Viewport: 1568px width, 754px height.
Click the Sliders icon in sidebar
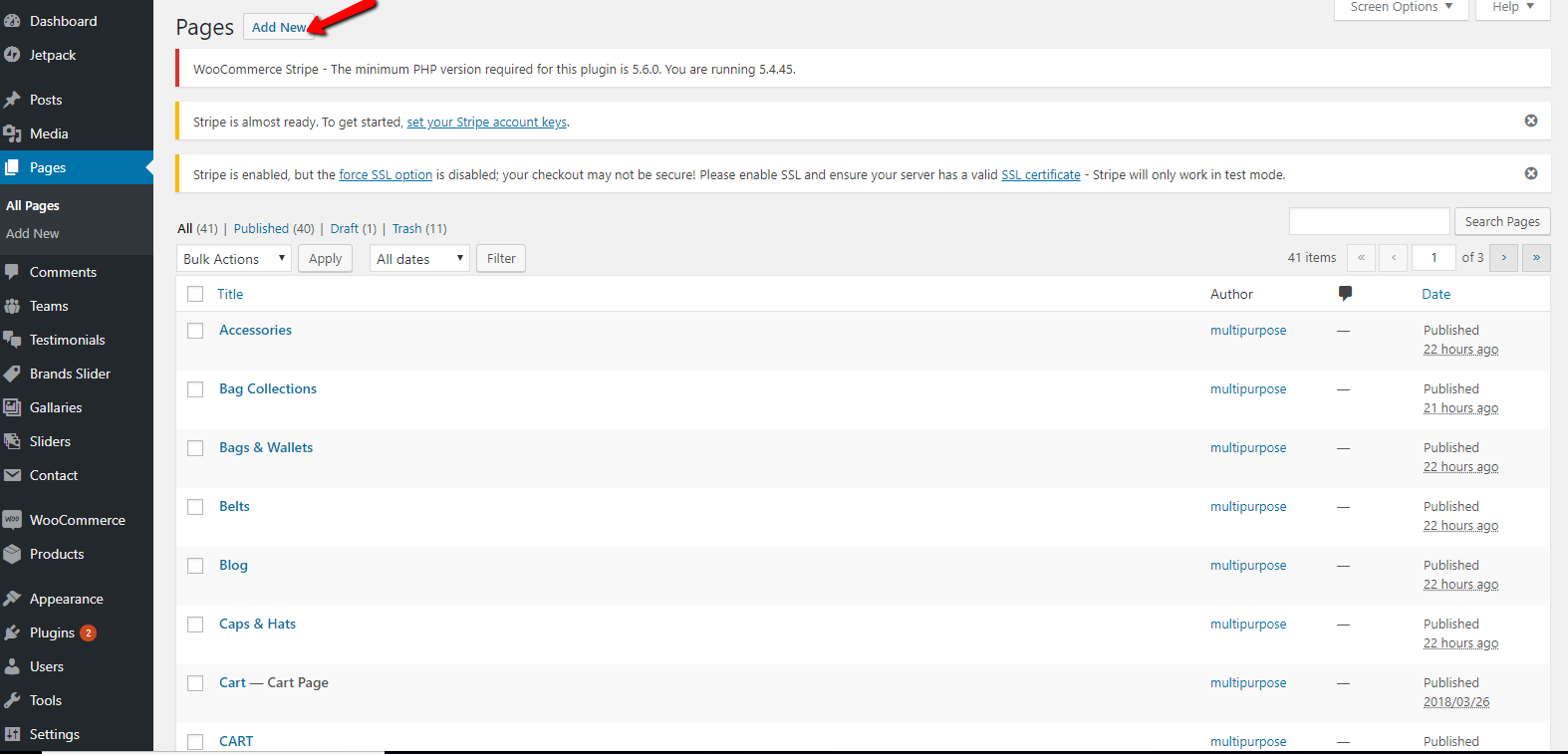pyautogui.click(x=12, y=441)
